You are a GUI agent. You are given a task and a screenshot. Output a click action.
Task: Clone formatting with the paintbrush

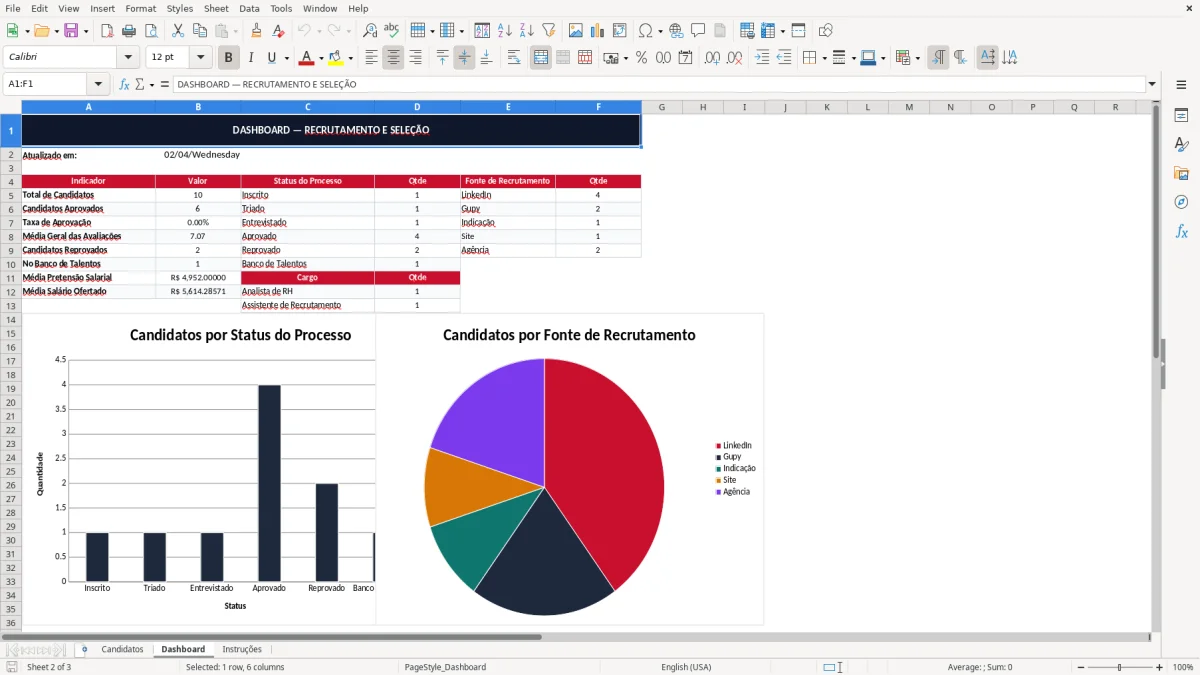(x=256, y=31)
